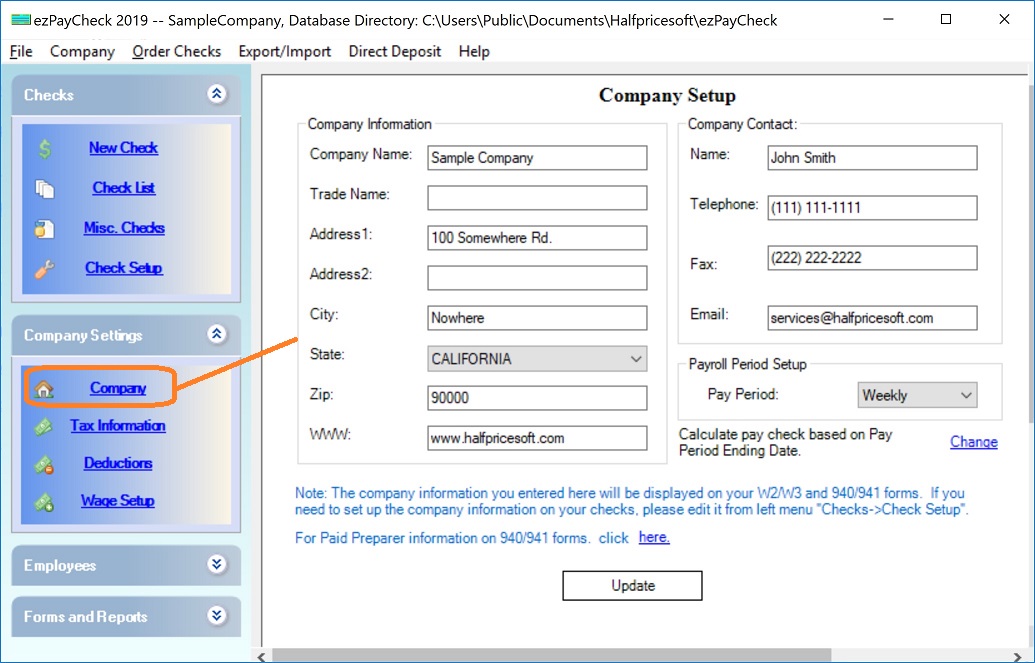The image size is (1035, 663).
Task: Click the Company Name field
Action: point(537,158)
